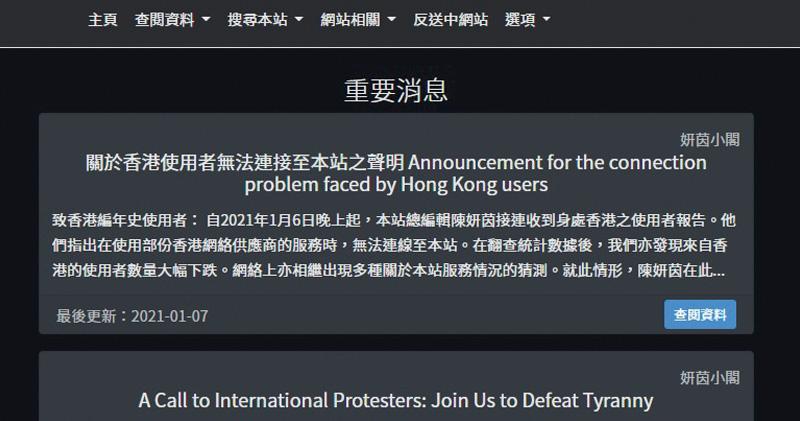Click 妍茵小閣 author label on second card
The width and height of the screenshot is (800, 421).
[x=709, y=377]
